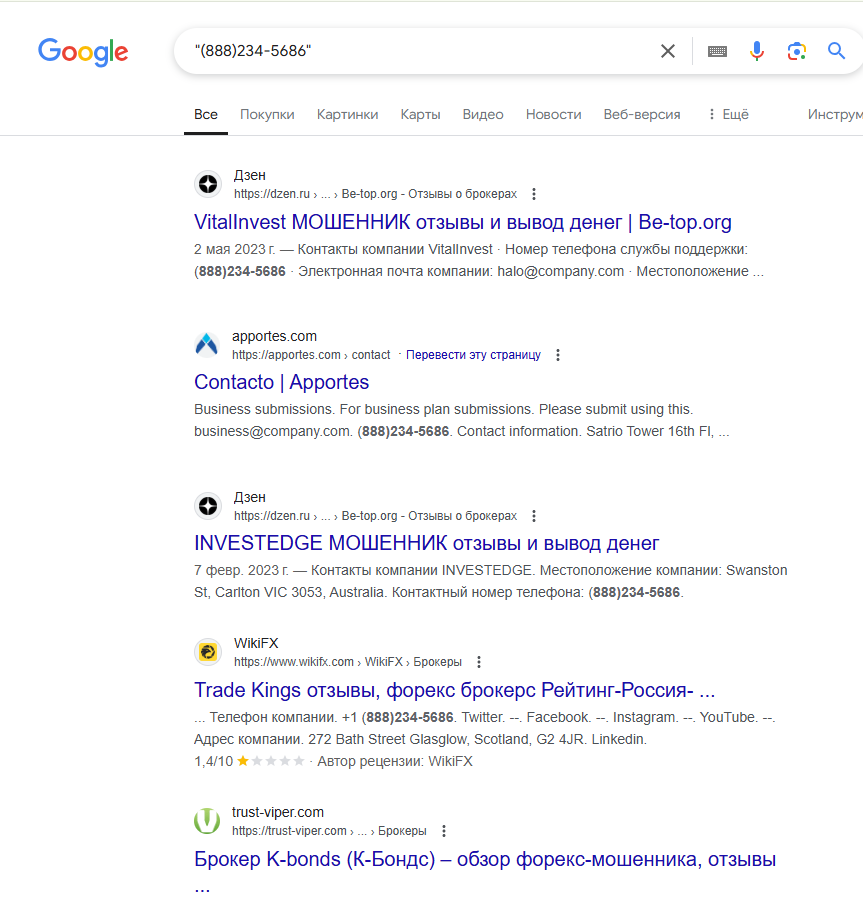Open the Карты tab
863x897 pixels.
[x=420, y=114]
